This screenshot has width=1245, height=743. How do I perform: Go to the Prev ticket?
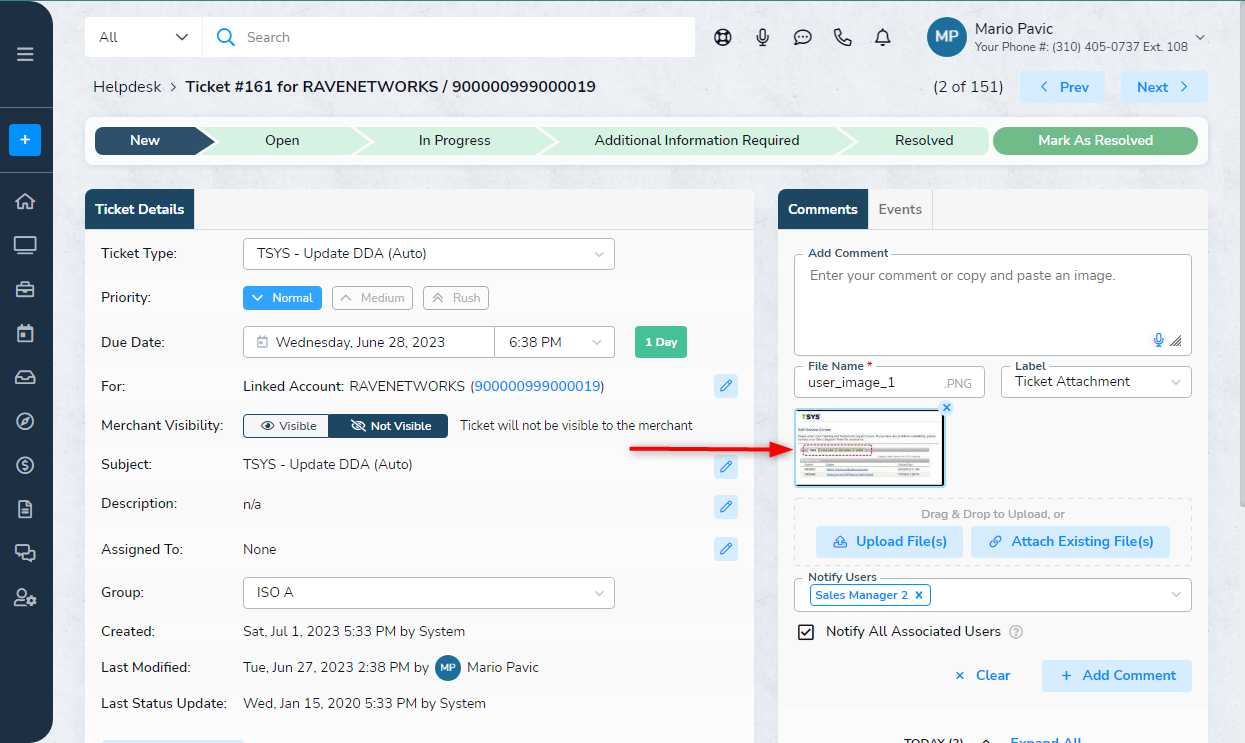1063,87
